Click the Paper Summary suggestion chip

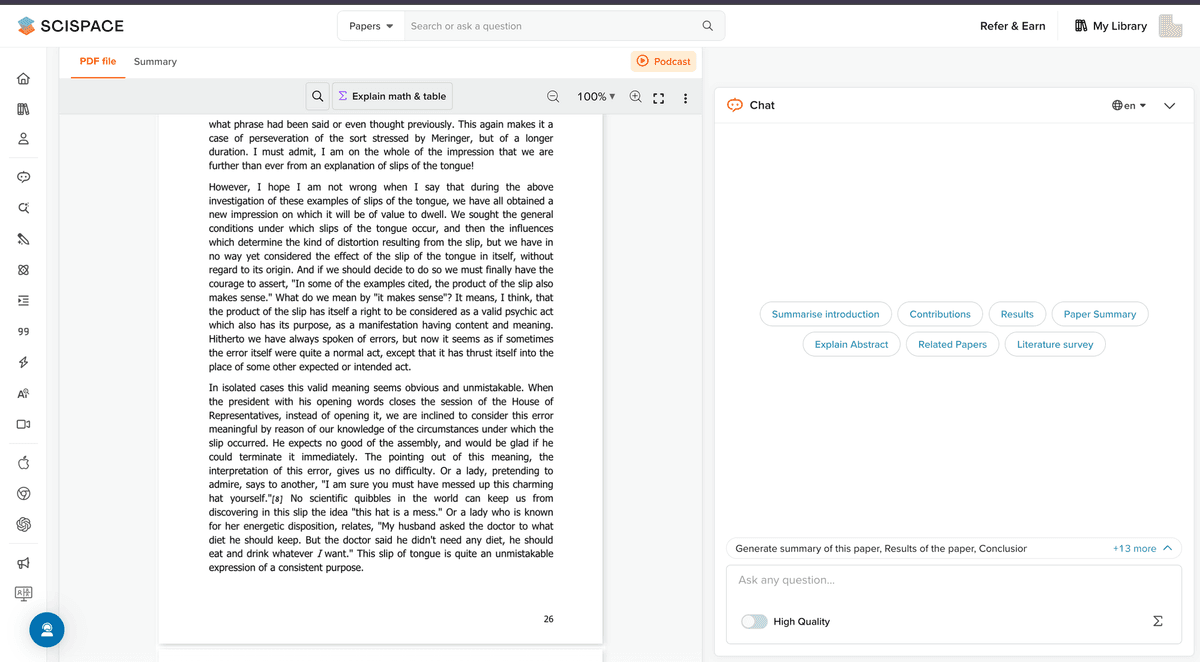coord(1100,314)
